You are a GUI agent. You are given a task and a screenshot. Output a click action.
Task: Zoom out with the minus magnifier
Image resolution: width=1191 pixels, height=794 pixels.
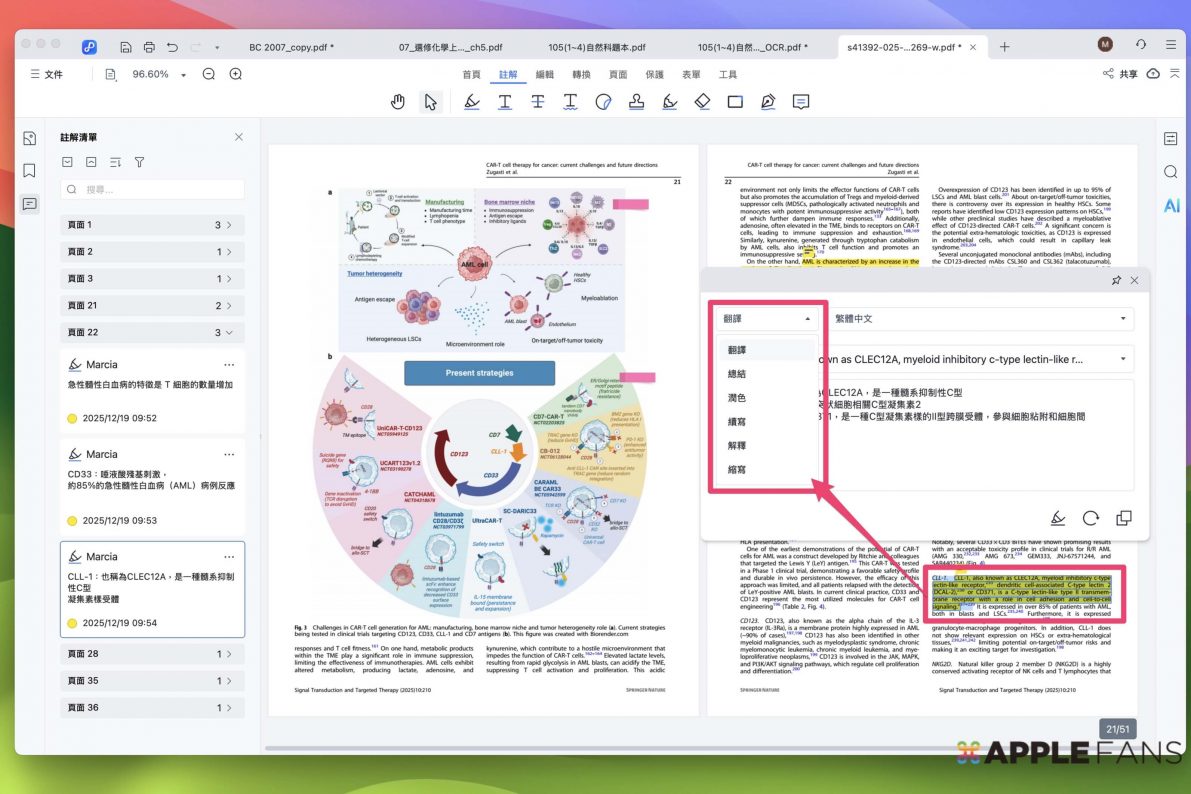[209, 74]
